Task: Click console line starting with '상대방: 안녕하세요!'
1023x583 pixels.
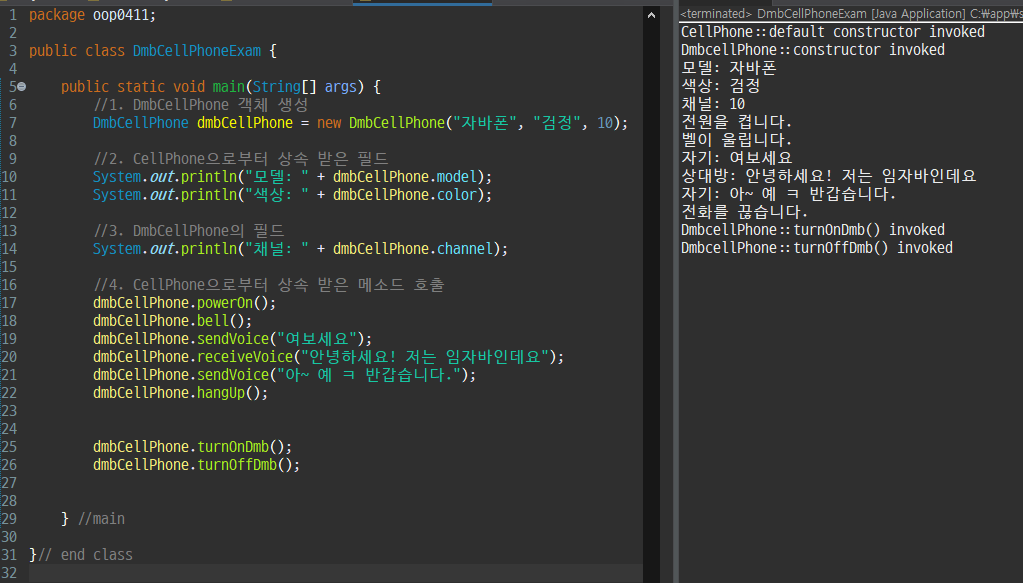Action: tap(828, 176)
